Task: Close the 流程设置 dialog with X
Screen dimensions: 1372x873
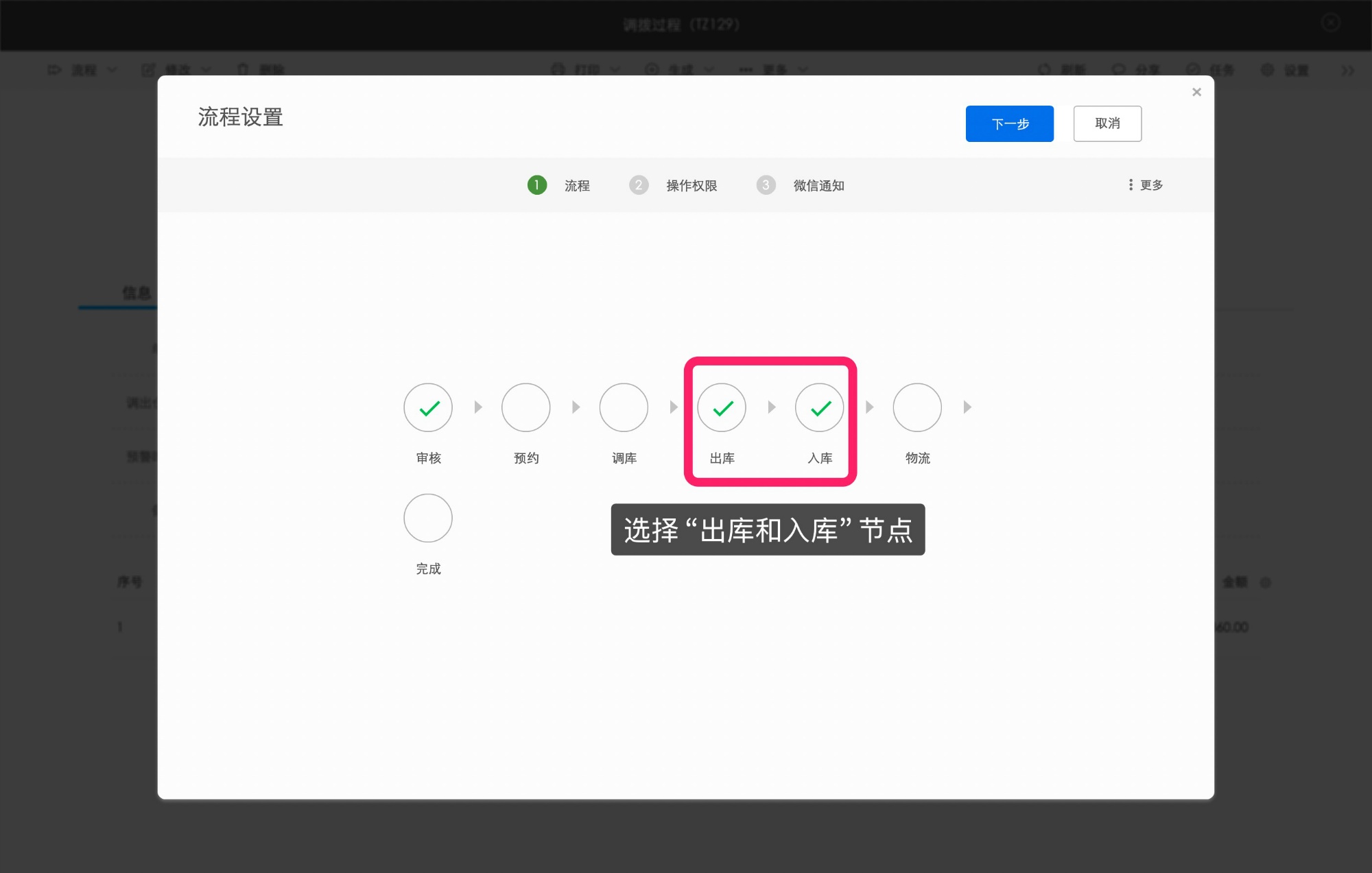Action: (1196, 92)
